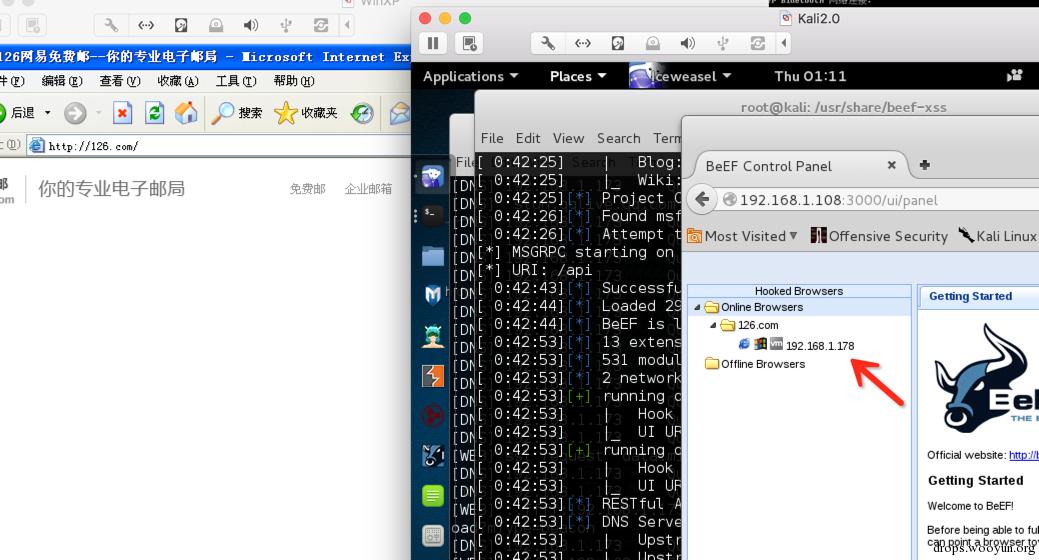Open the Applications menu in Kali
Image resolution: width=1039 pixels, height=560 pixels.
tap(470, 76)
